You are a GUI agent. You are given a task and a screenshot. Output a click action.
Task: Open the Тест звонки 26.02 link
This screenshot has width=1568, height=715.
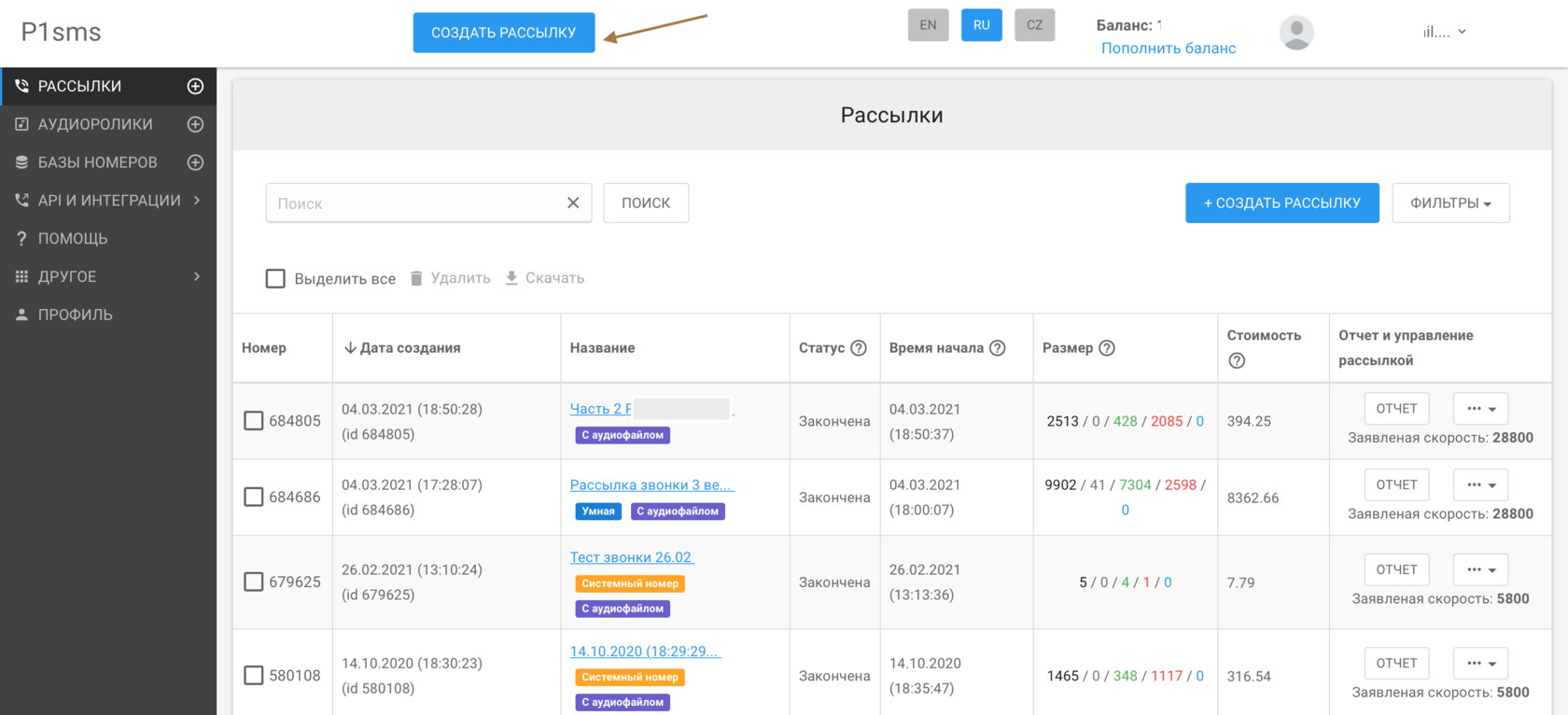coord(632,557)
